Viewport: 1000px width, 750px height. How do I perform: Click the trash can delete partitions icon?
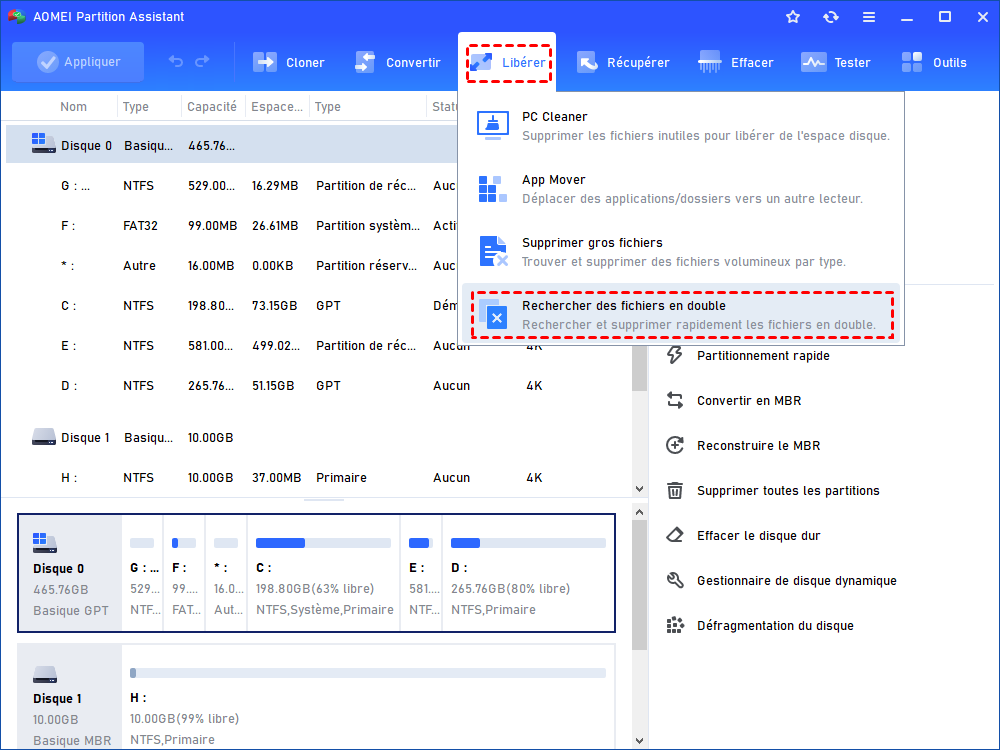(675, 490)
